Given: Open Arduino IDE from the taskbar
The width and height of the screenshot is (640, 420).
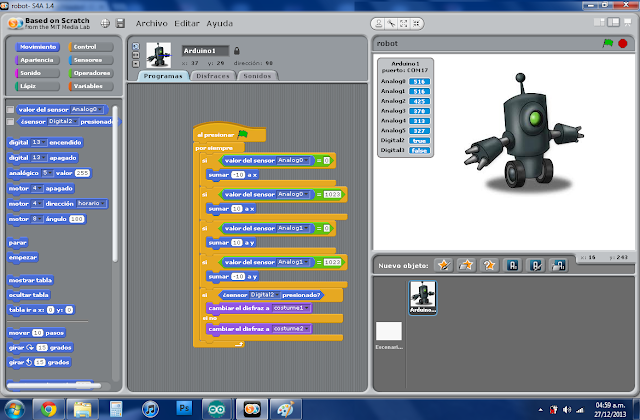Looking at the screenshot, I should tap(216, 409).
